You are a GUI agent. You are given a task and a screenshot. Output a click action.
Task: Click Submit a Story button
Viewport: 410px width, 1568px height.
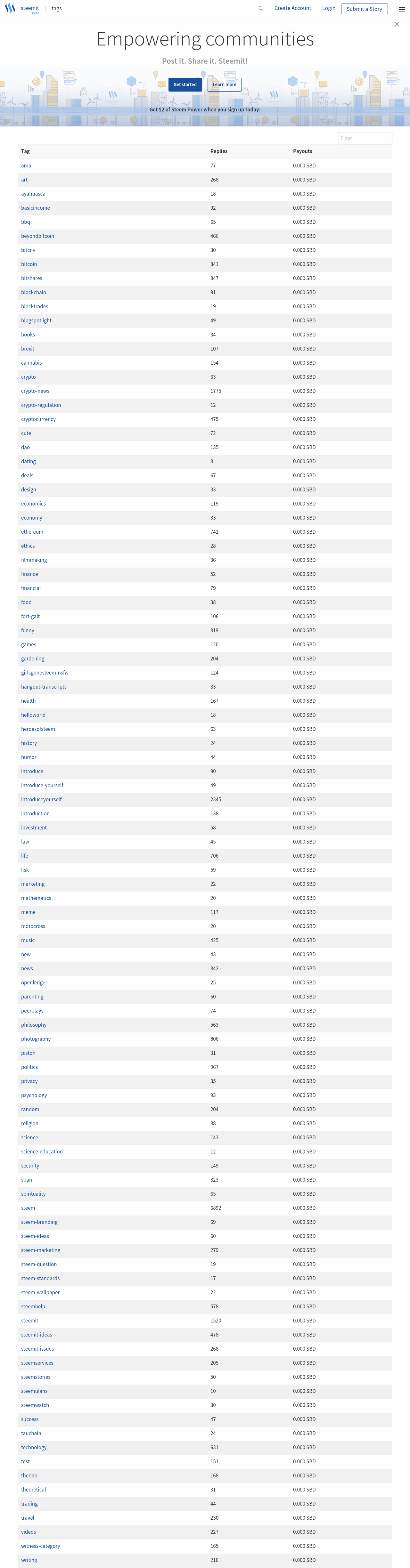(364, 9)
